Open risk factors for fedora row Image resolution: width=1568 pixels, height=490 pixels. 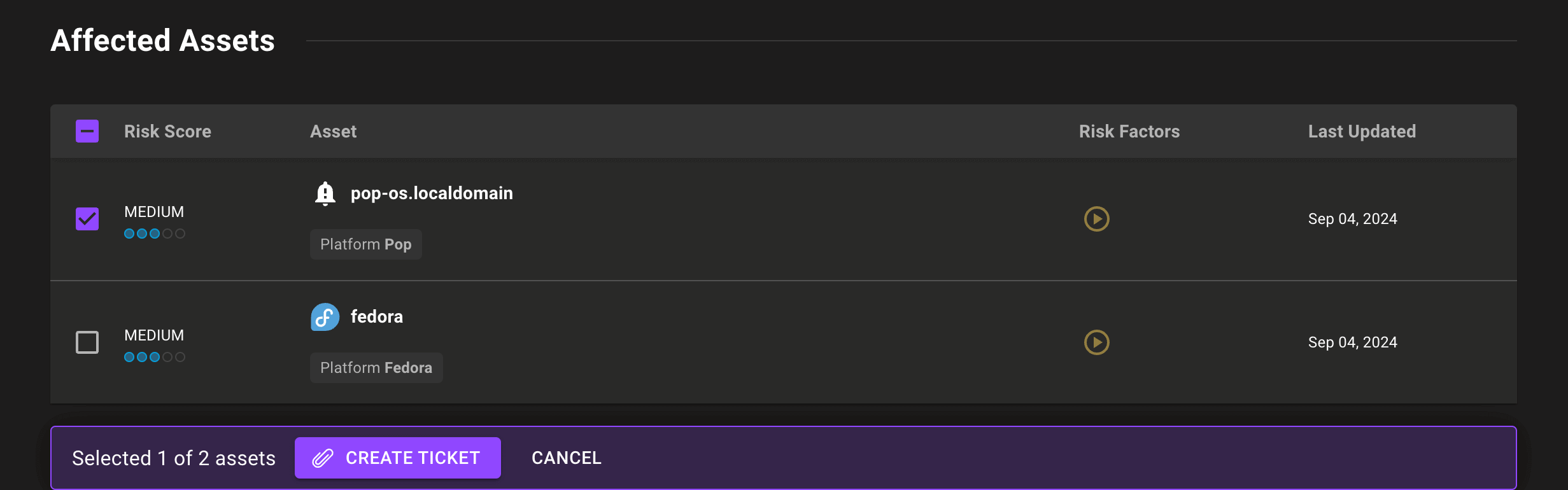tap(1096, 342)
